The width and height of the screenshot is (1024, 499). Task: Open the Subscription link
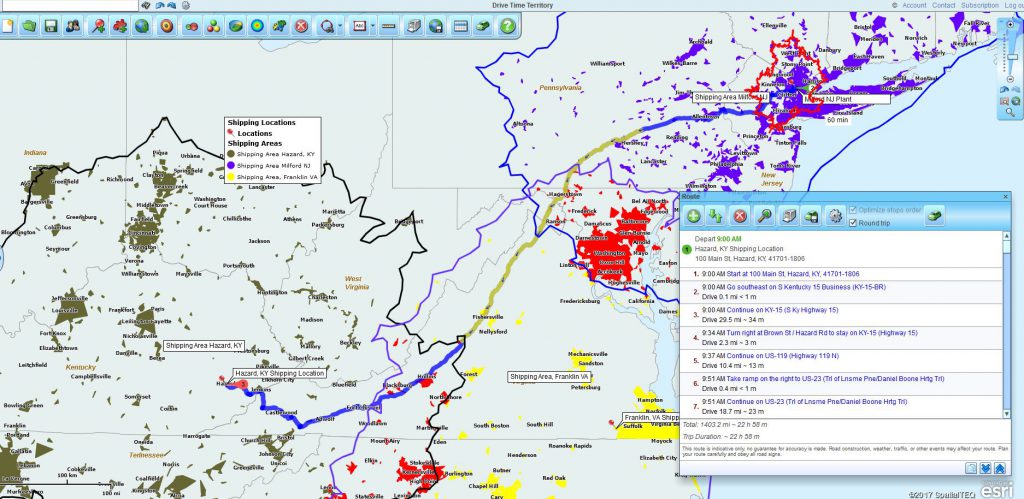980,5
